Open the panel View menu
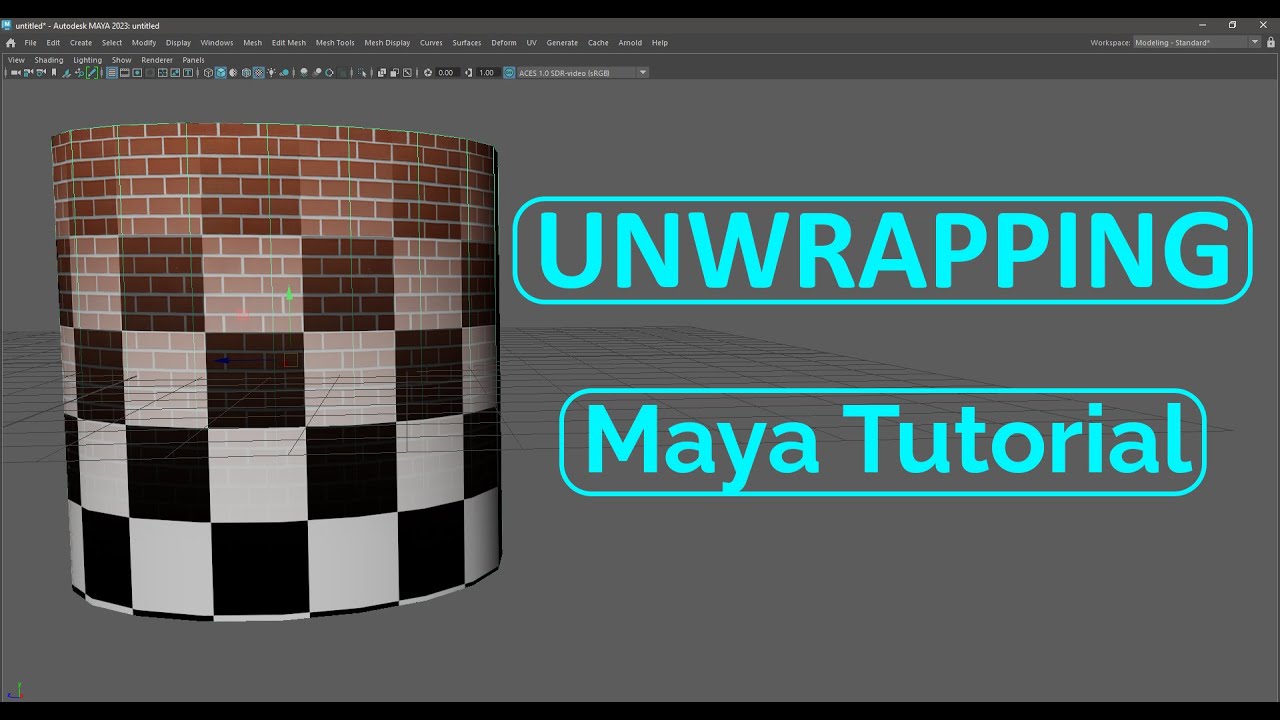This screenshot has height=720, width=1280. (x=16, y=60)
